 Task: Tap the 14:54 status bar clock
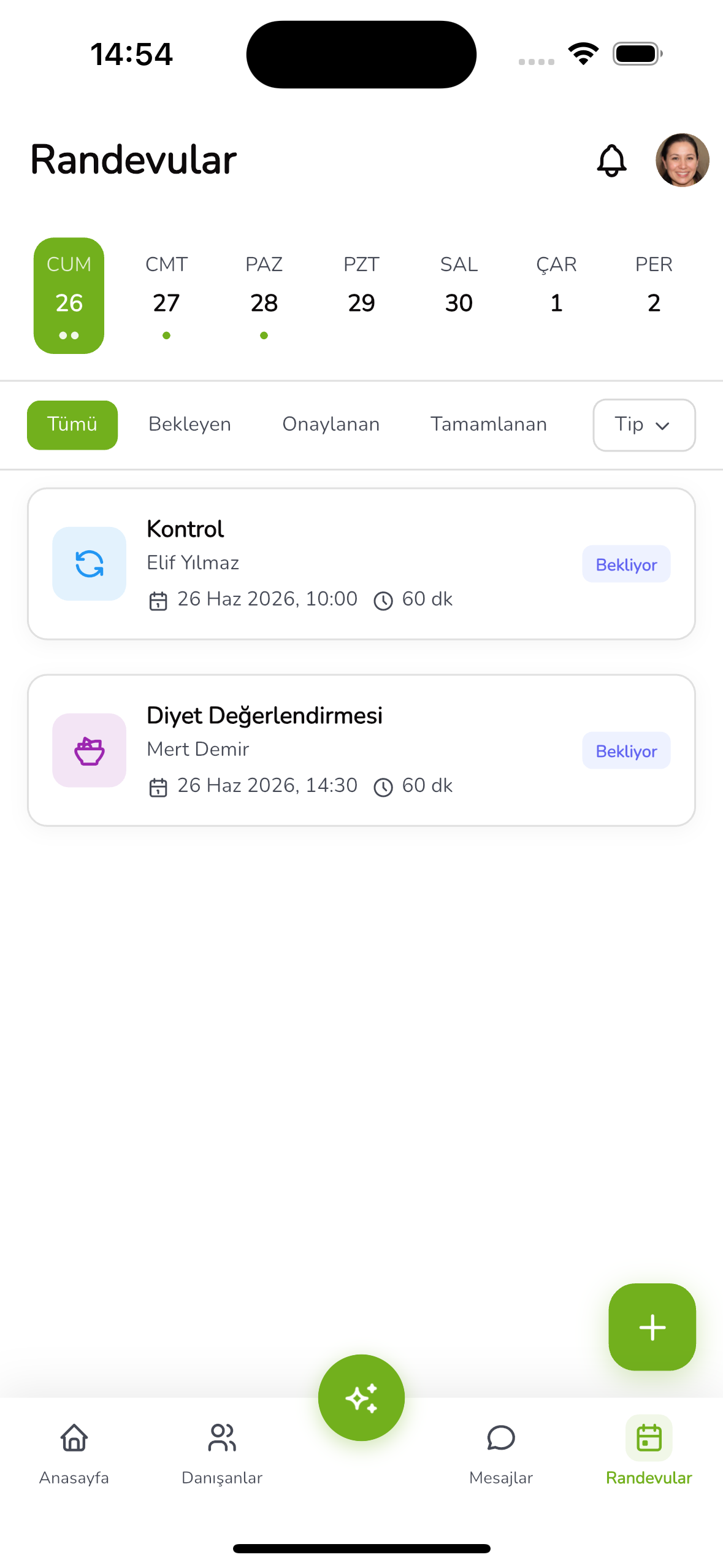pos(132,54)
